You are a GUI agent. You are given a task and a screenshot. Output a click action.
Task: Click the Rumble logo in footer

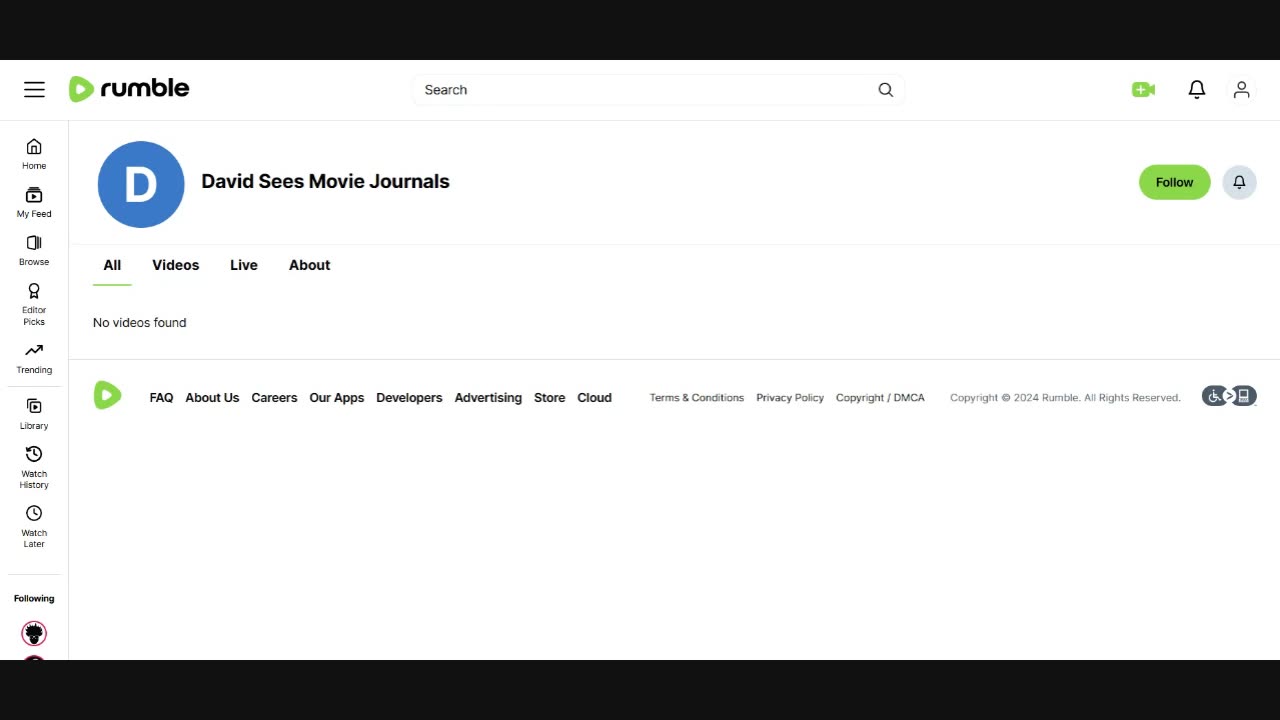pyautogui.click(x=108, y=395)
